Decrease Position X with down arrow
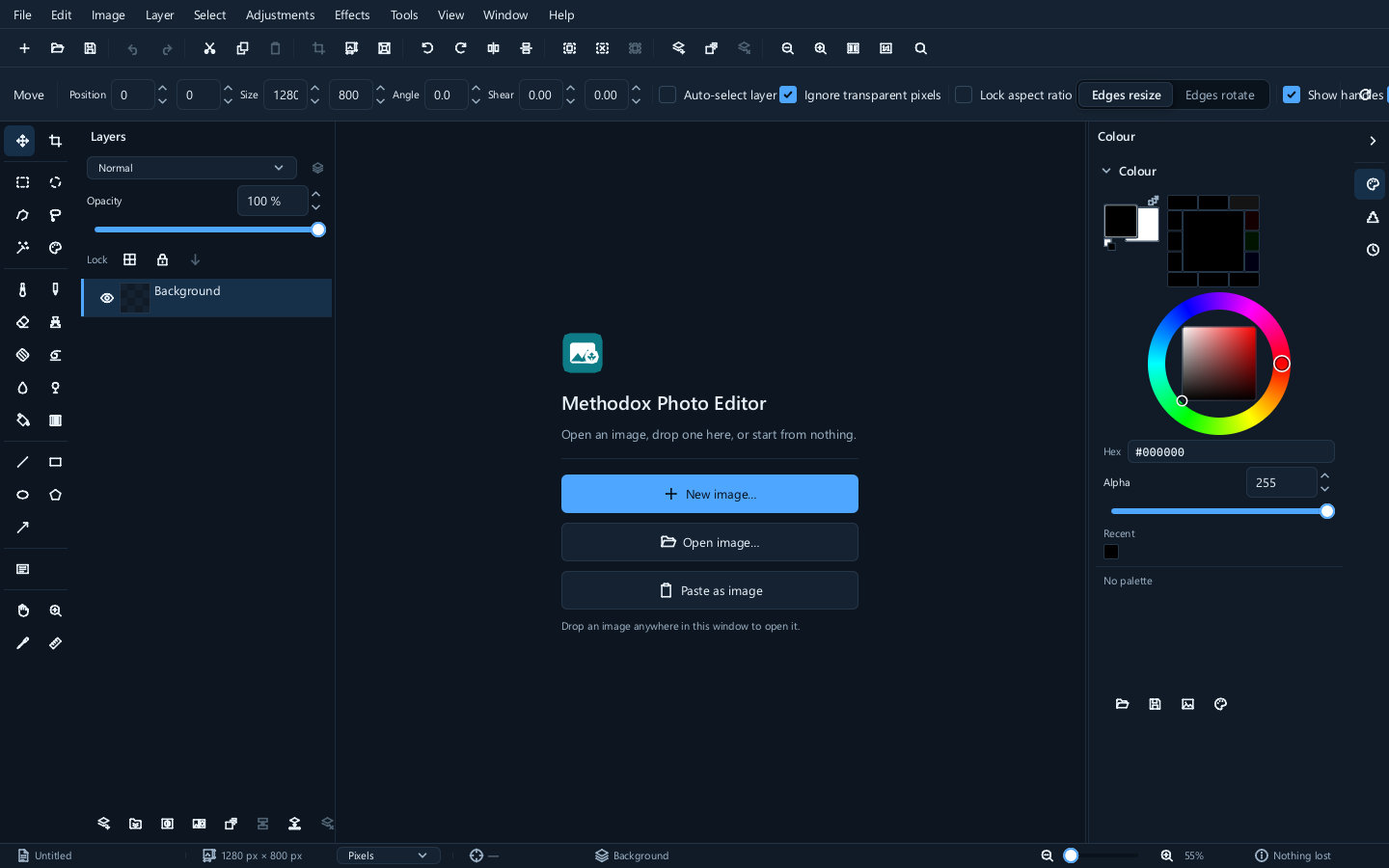1389x868 pixels. point(162,101)
